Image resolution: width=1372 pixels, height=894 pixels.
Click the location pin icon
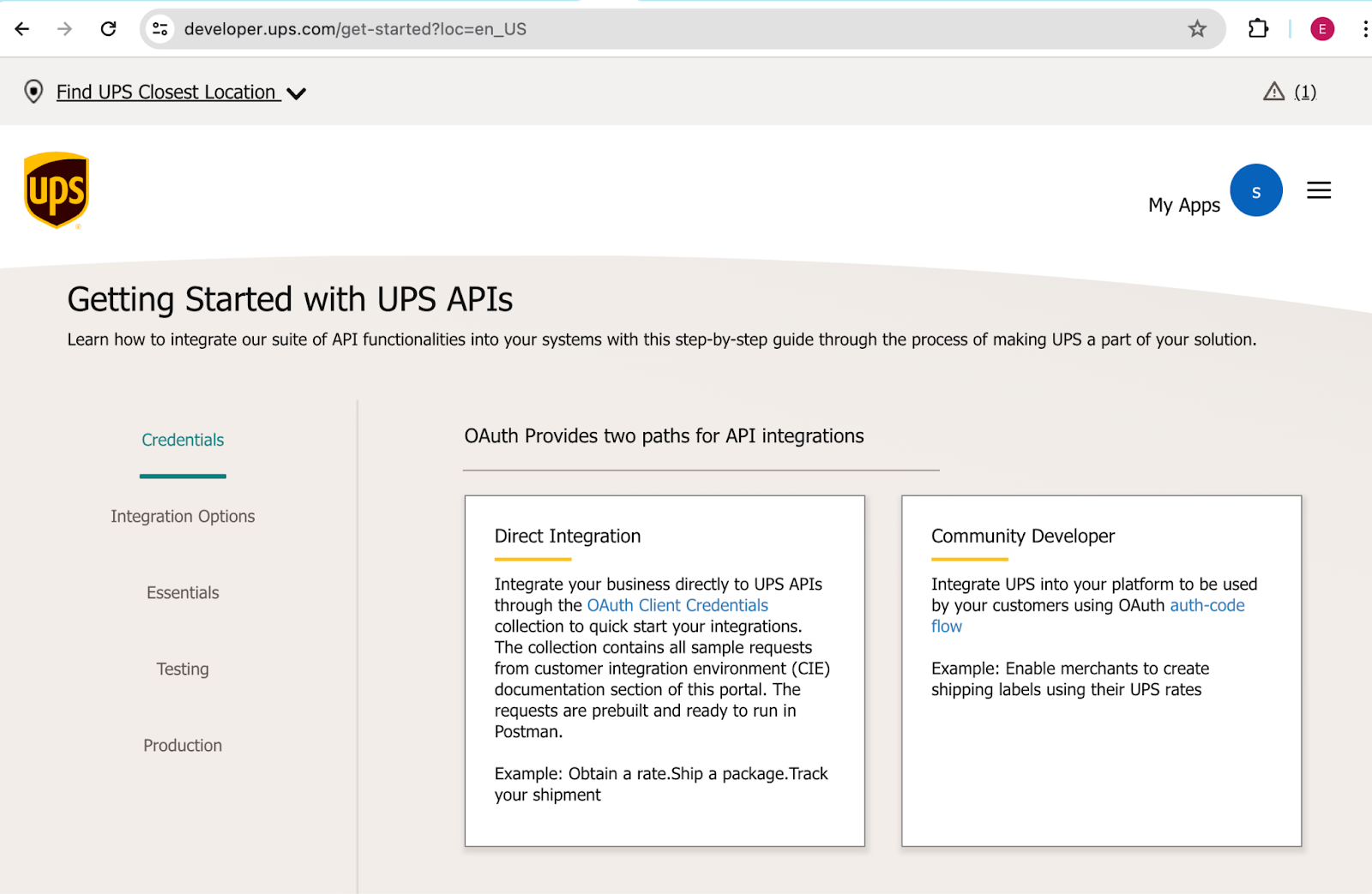point(33,91)
